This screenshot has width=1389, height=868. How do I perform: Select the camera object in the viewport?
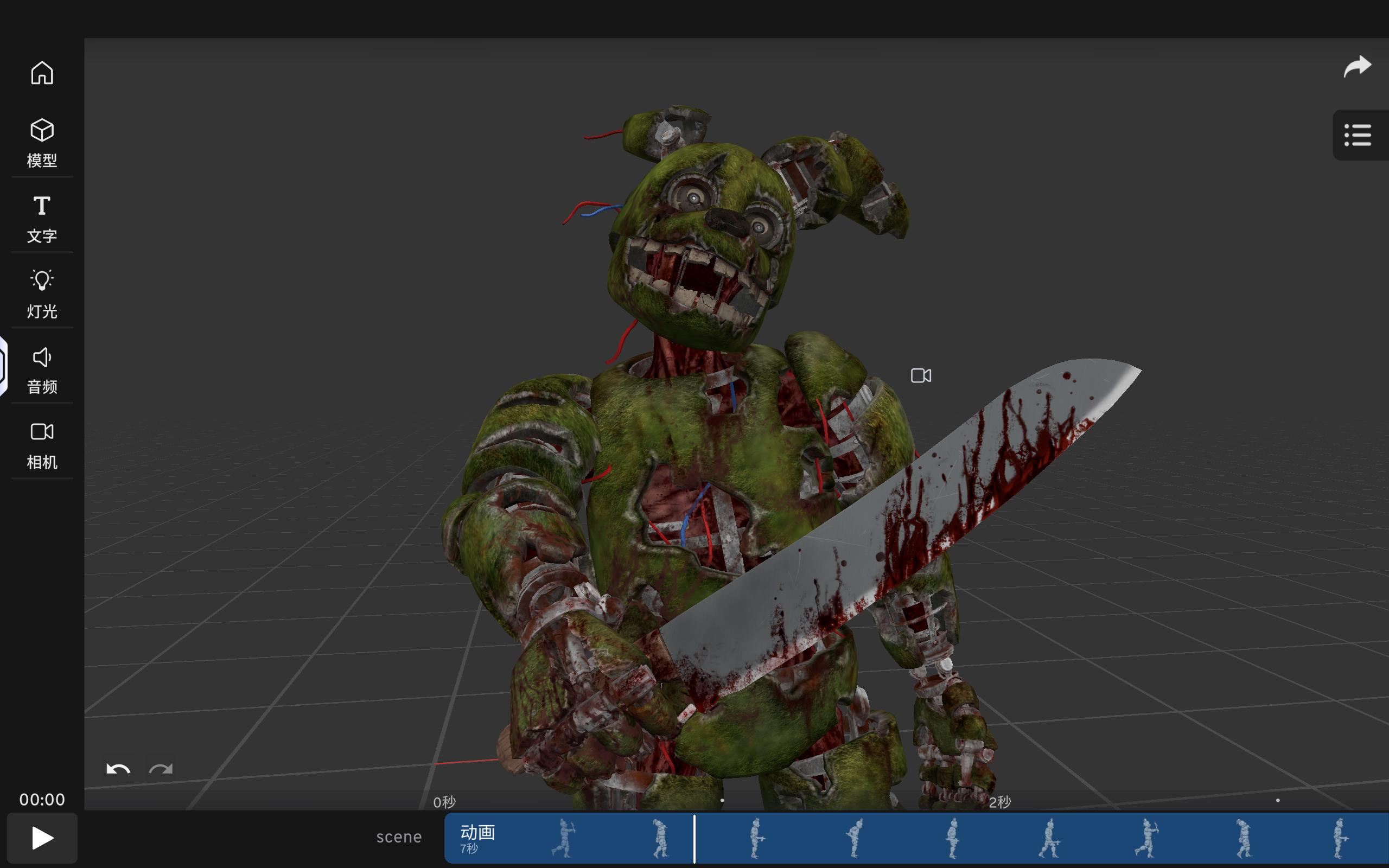[921, 375]
